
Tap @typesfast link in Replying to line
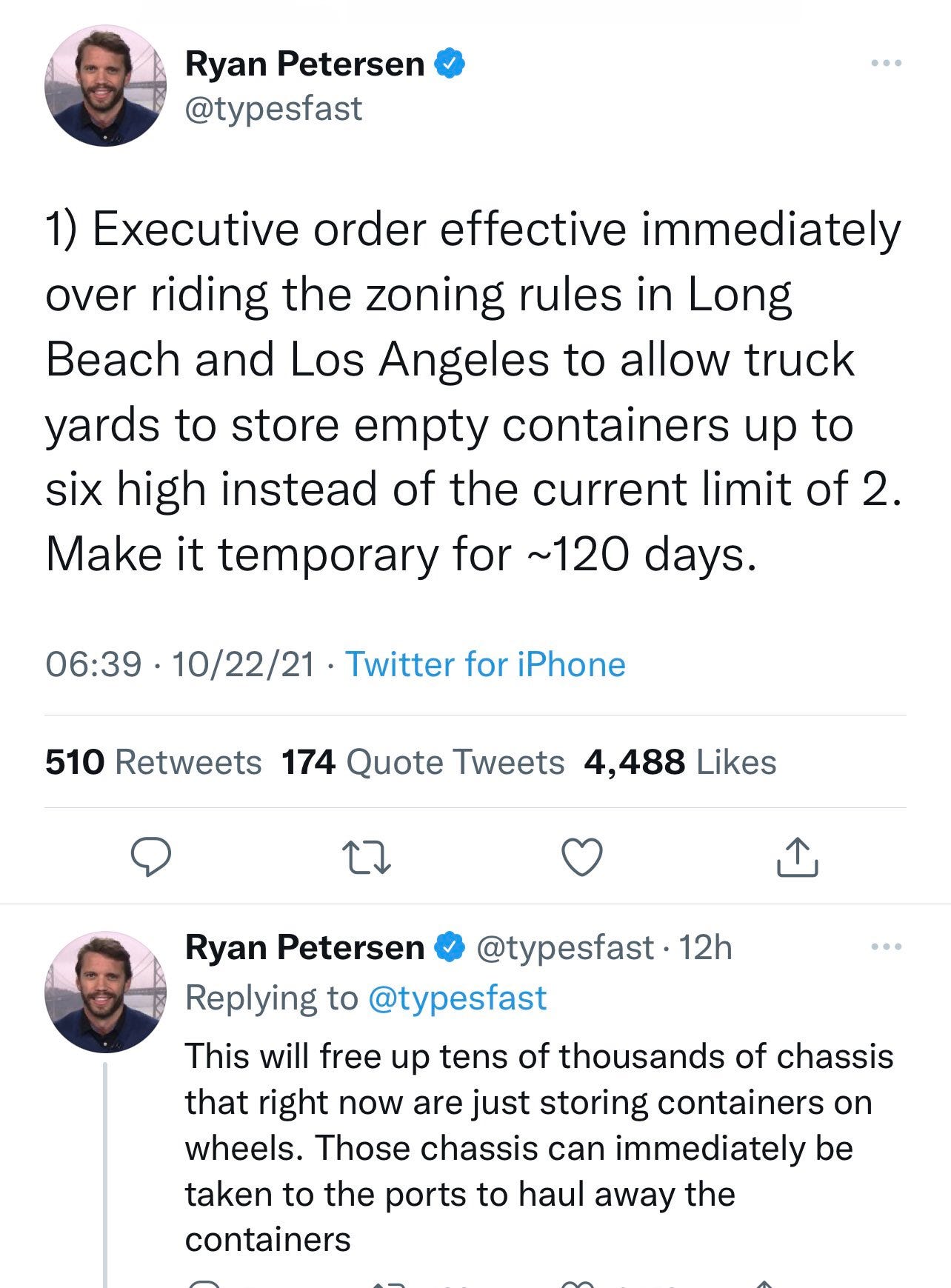457,998
